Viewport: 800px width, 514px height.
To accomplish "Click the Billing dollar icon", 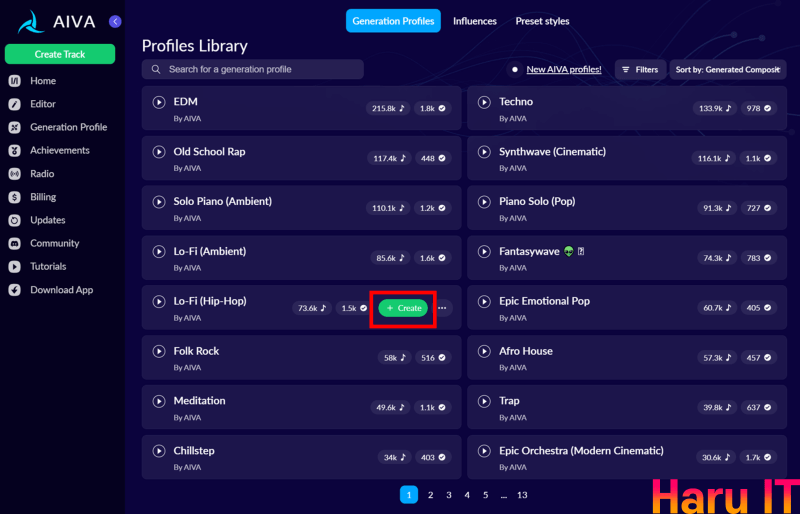I will (15, 197).
